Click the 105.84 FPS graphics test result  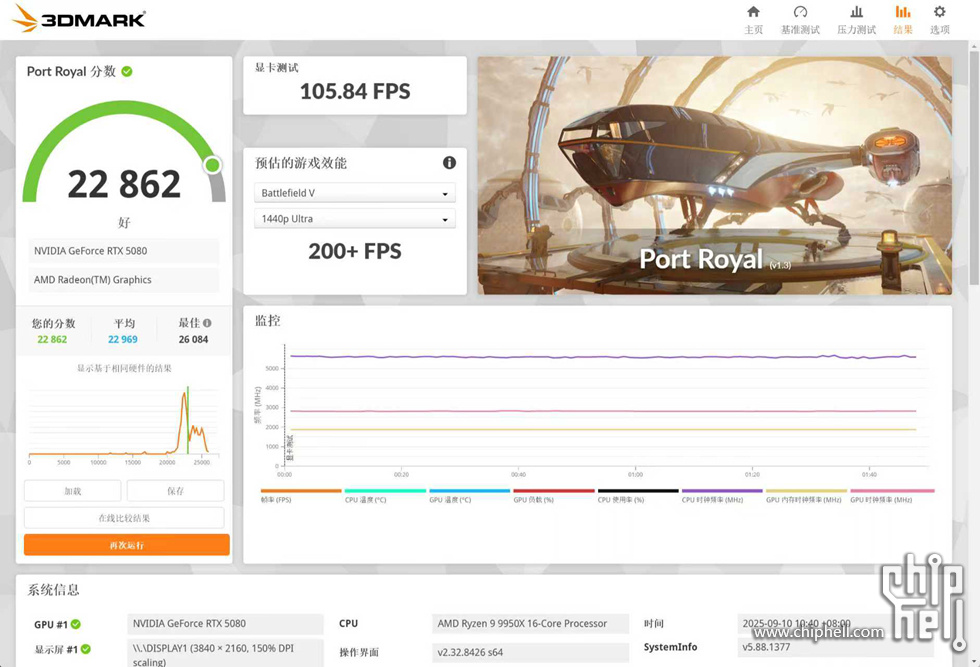pos(355,91)
